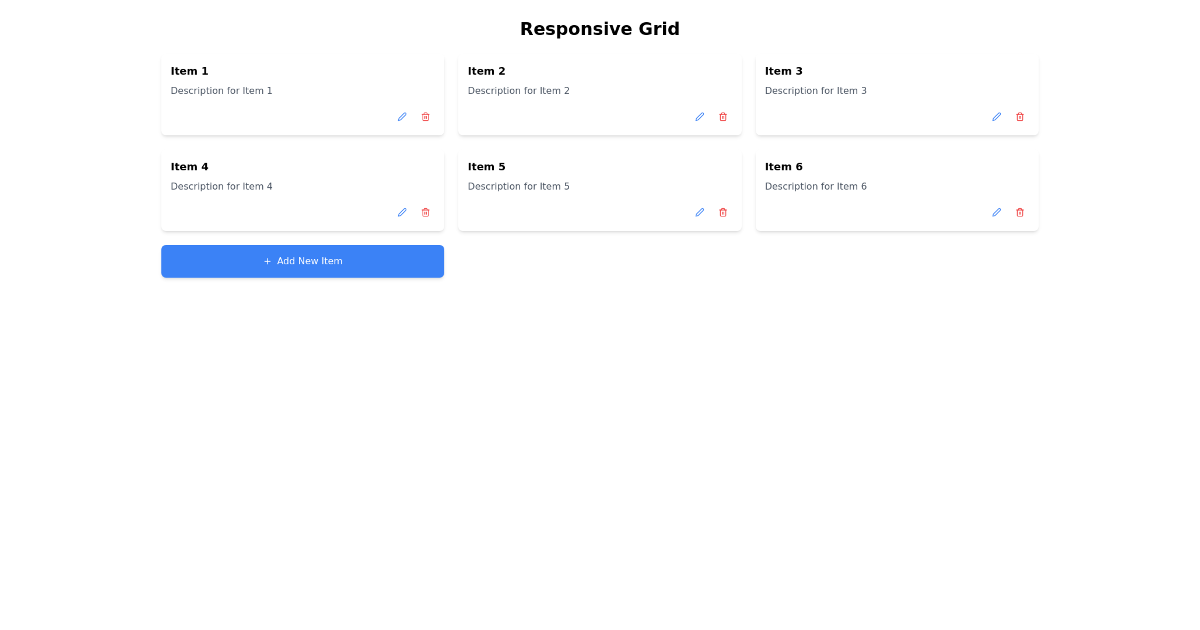
Task: Click the Item 6 title text
Action: (783, 166)
